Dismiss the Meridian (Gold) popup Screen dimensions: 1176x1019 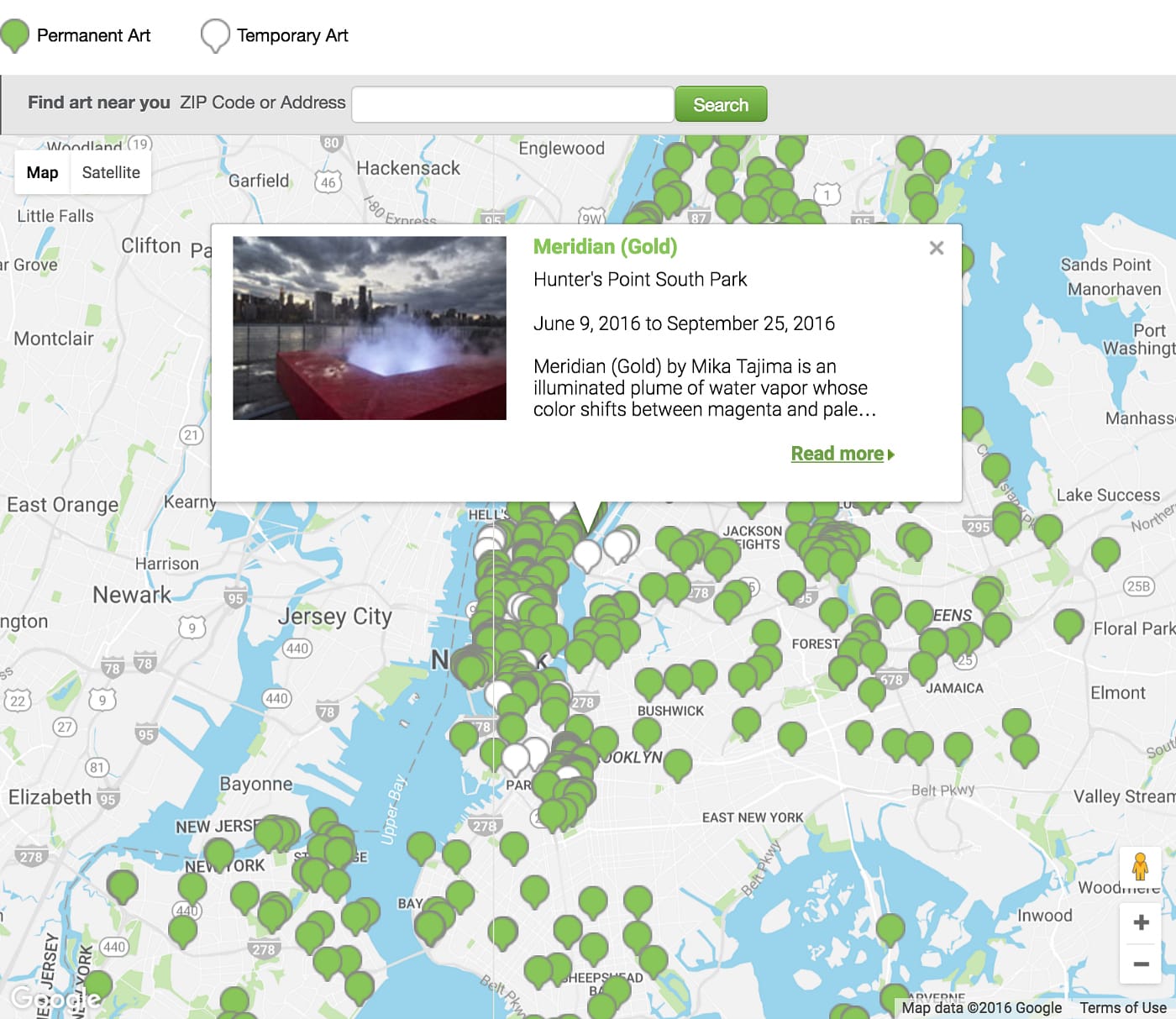pyautogui.click(x=937, y=248)
